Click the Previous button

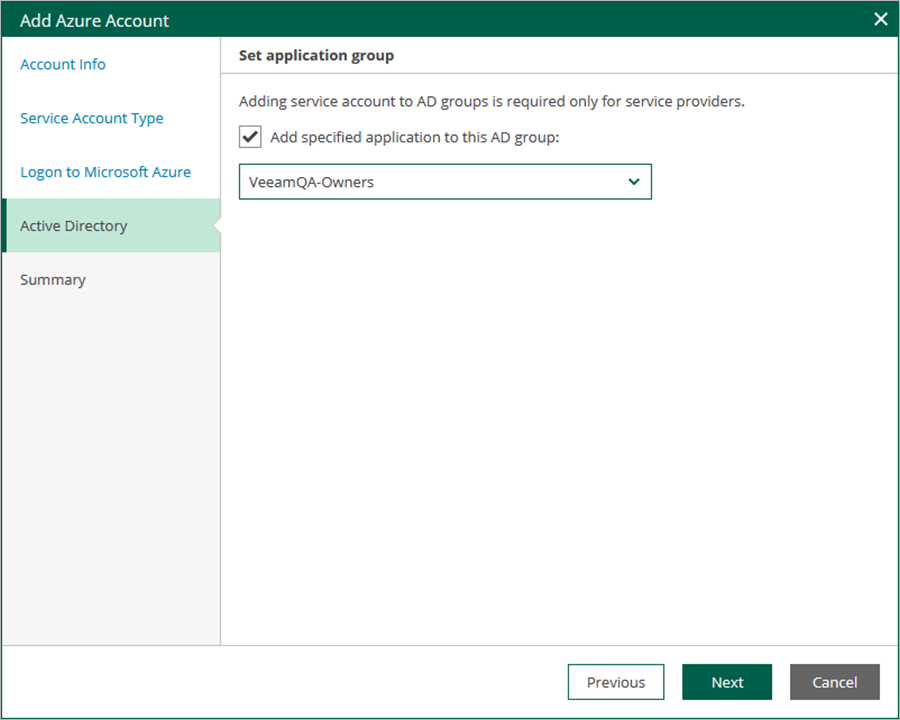[616, 682]
